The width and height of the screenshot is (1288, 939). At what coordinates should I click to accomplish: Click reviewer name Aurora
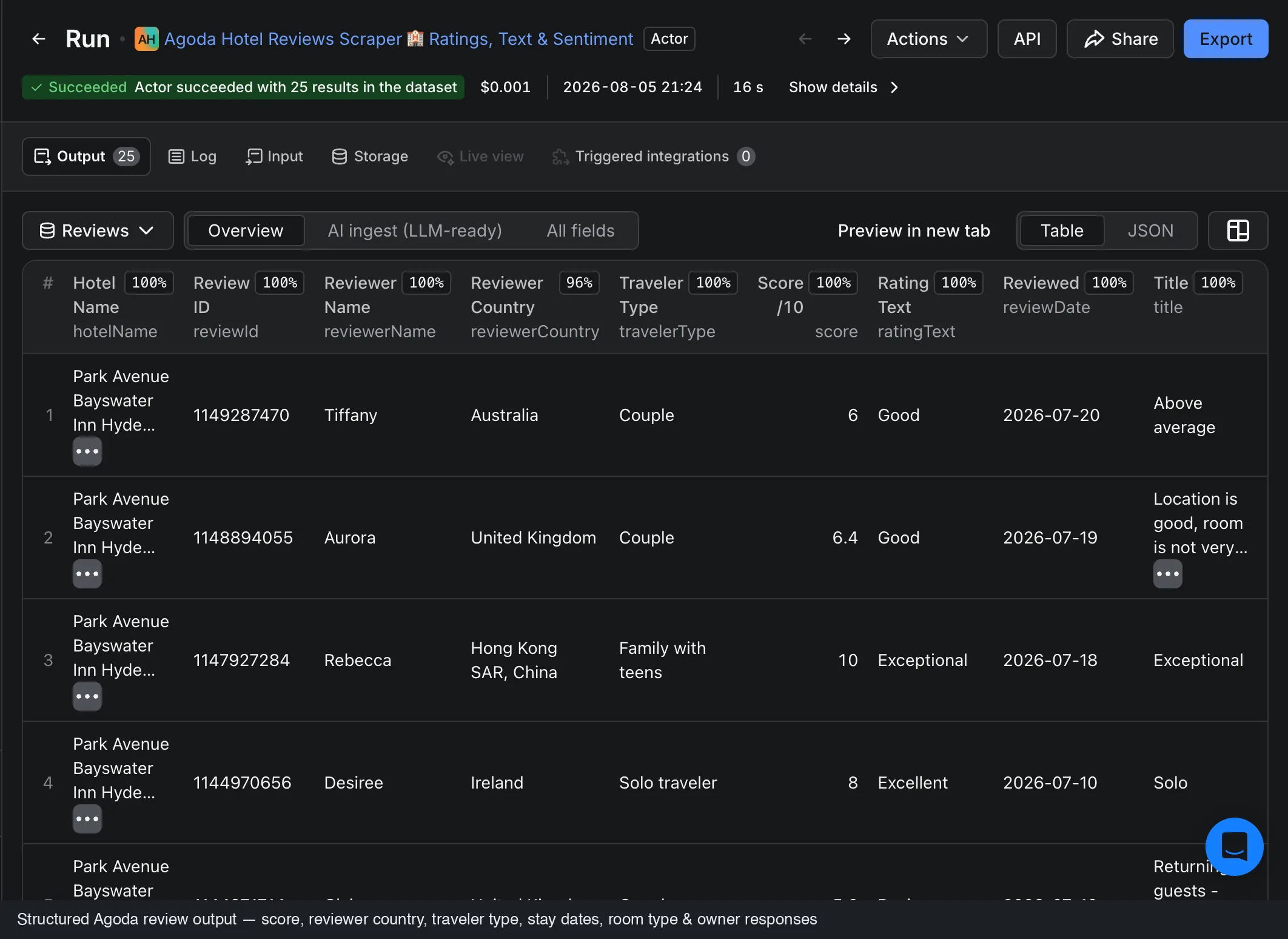point(350,537)
